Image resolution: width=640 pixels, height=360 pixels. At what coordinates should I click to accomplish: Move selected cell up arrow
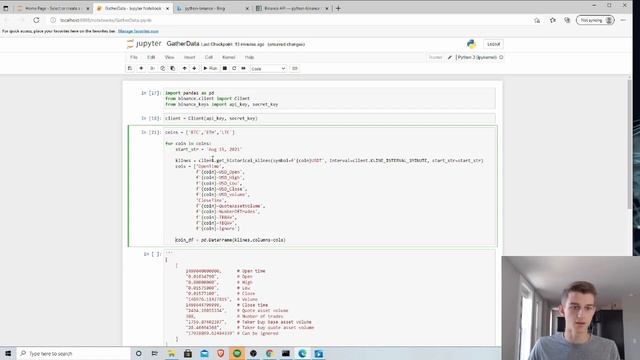coord(184,69)
